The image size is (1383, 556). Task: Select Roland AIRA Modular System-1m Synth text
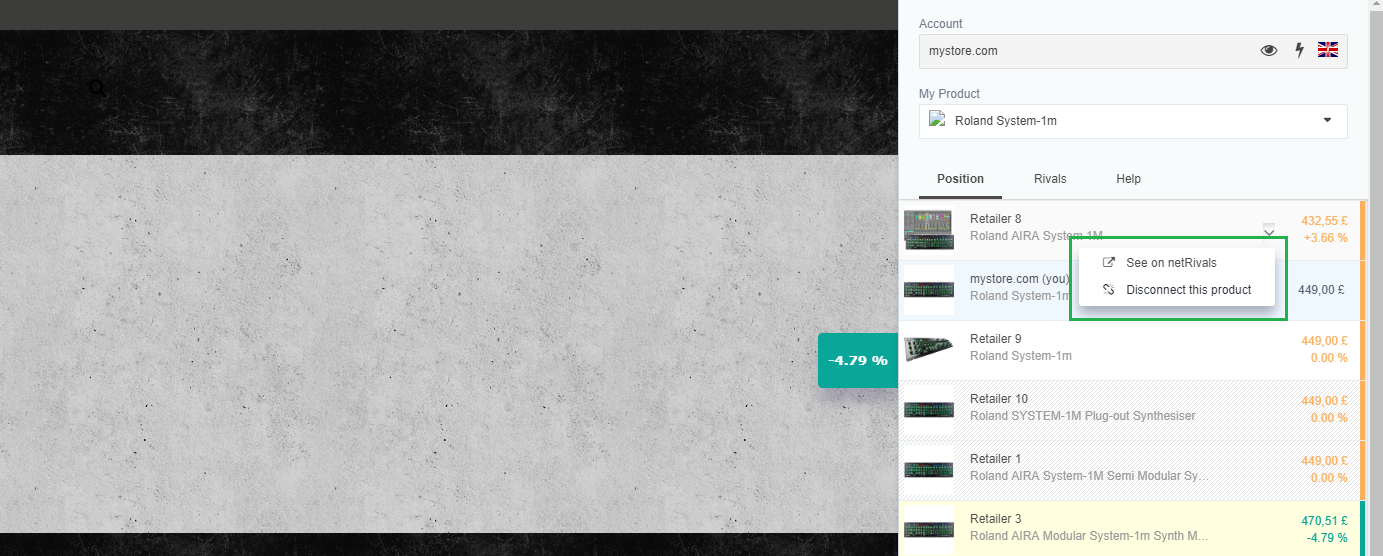click(1090, 536)
